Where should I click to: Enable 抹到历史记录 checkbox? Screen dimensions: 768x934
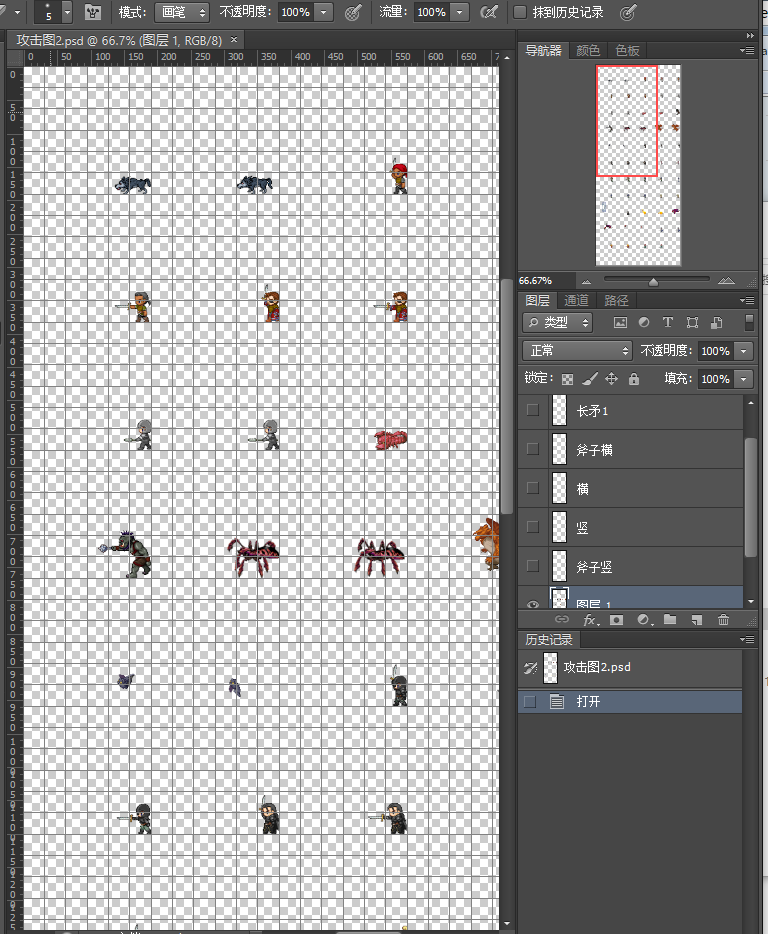520,12
